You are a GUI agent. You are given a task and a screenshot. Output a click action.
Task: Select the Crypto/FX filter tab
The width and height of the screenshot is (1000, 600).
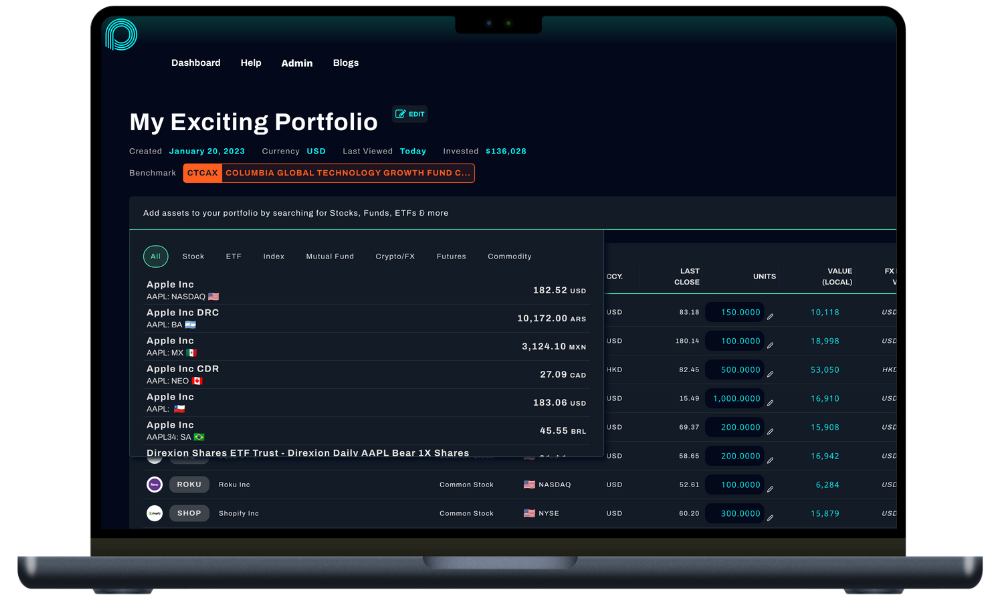point(395,256)
